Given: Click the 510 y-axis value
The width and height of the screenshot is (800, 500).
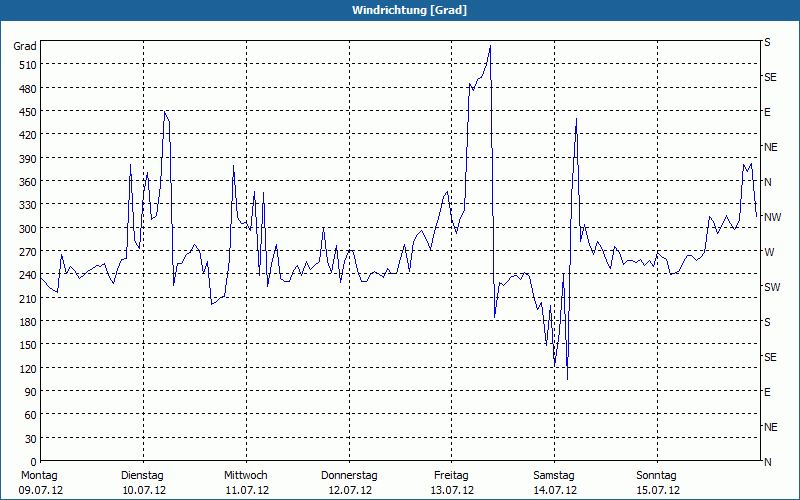Looking at the screenshot, I should (x=28, y=65).
